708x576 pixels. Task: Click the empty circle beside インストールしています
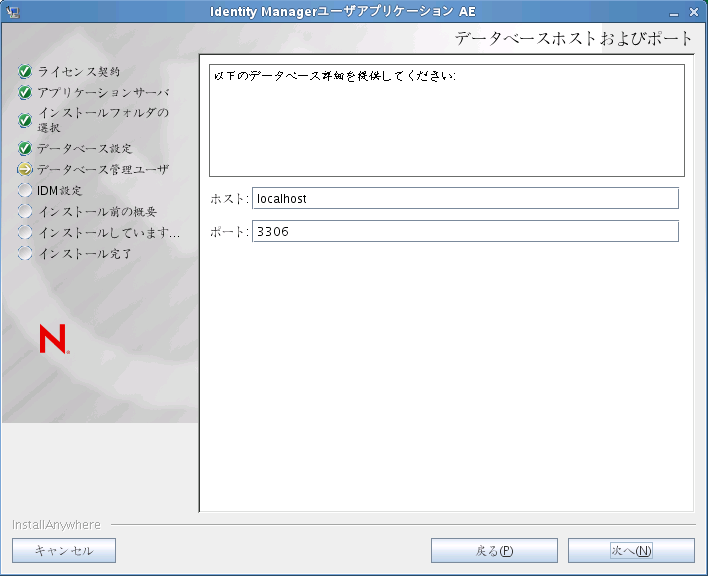[25, 232]
